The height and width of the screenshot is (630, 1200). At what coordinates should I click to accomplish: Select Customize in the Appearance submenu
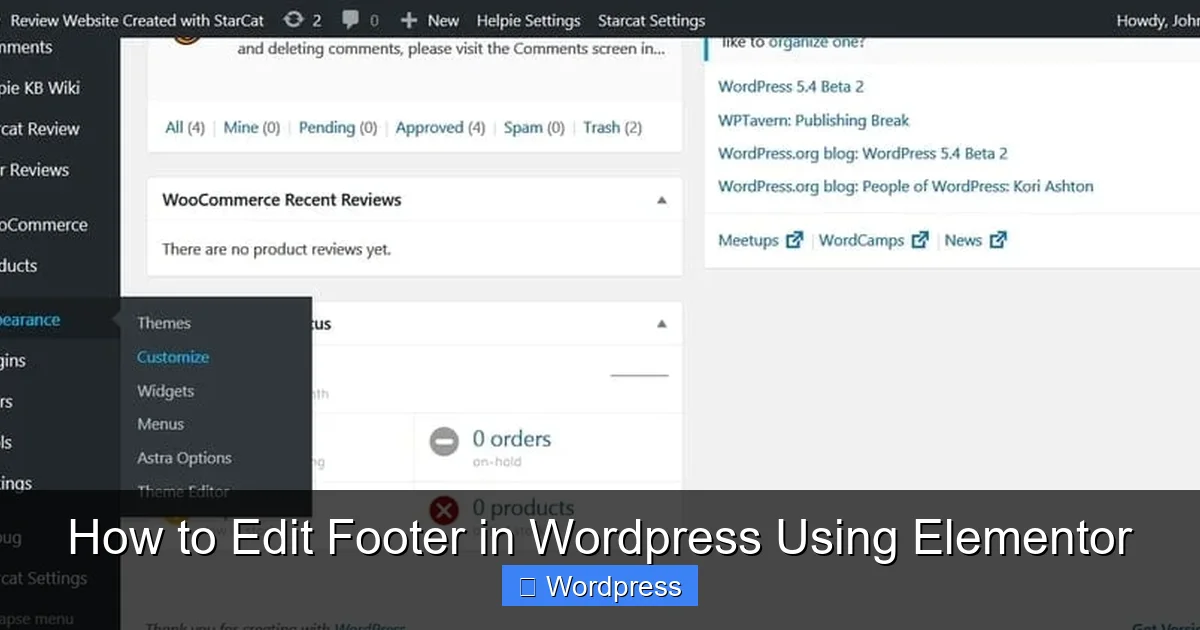[172, 356]
